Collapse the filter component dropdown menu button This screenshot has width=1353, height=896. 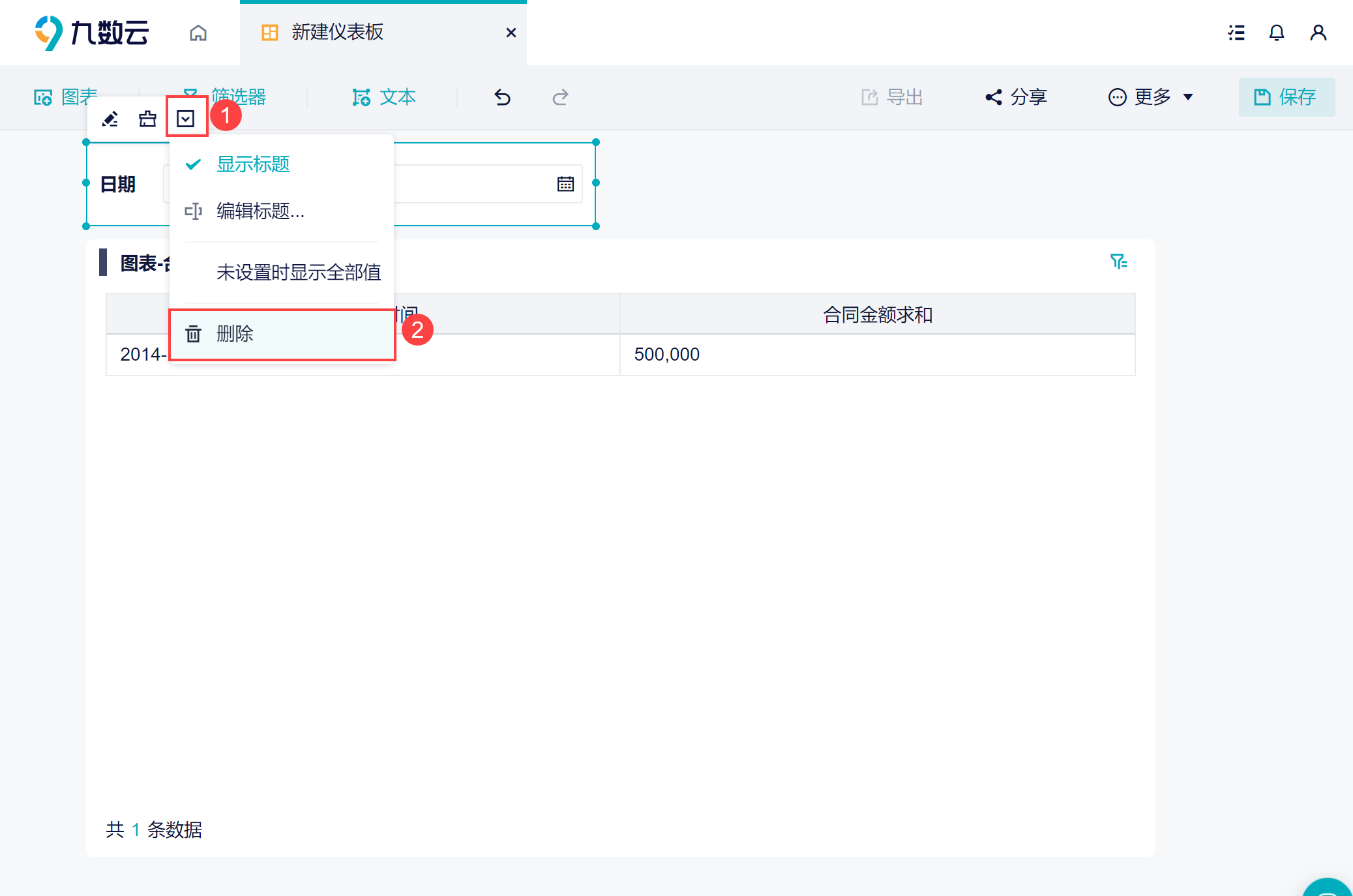click(186, 119)
